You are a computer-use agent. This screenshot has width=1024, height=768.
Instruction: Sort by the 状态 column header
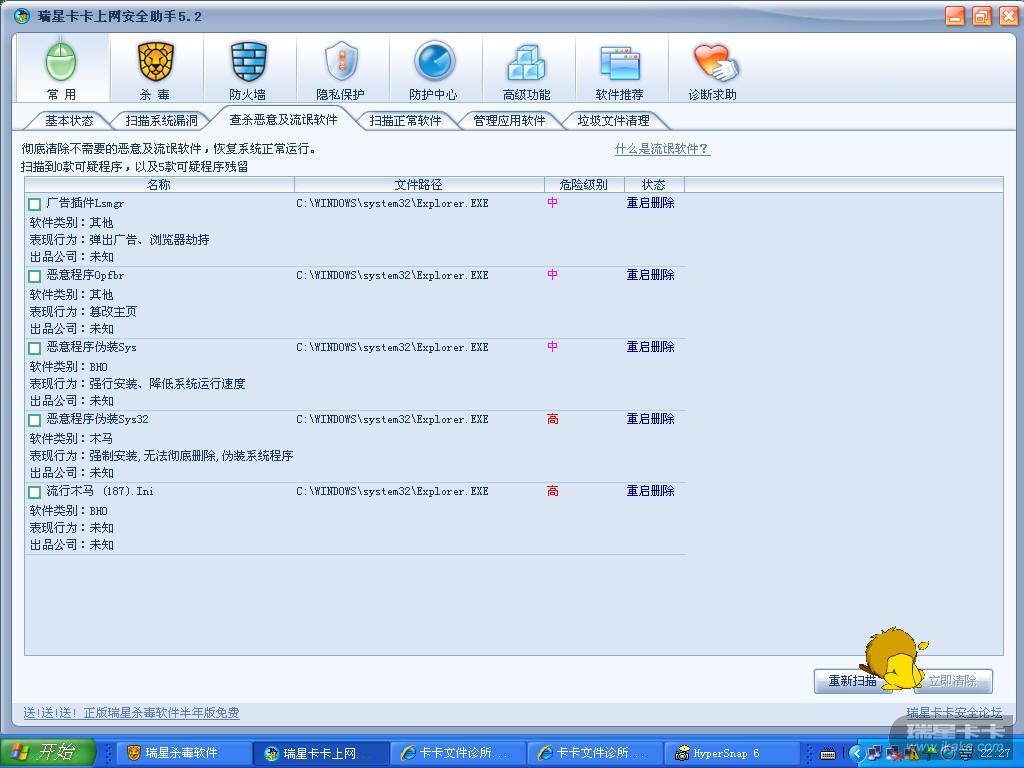tap(654, 185)
